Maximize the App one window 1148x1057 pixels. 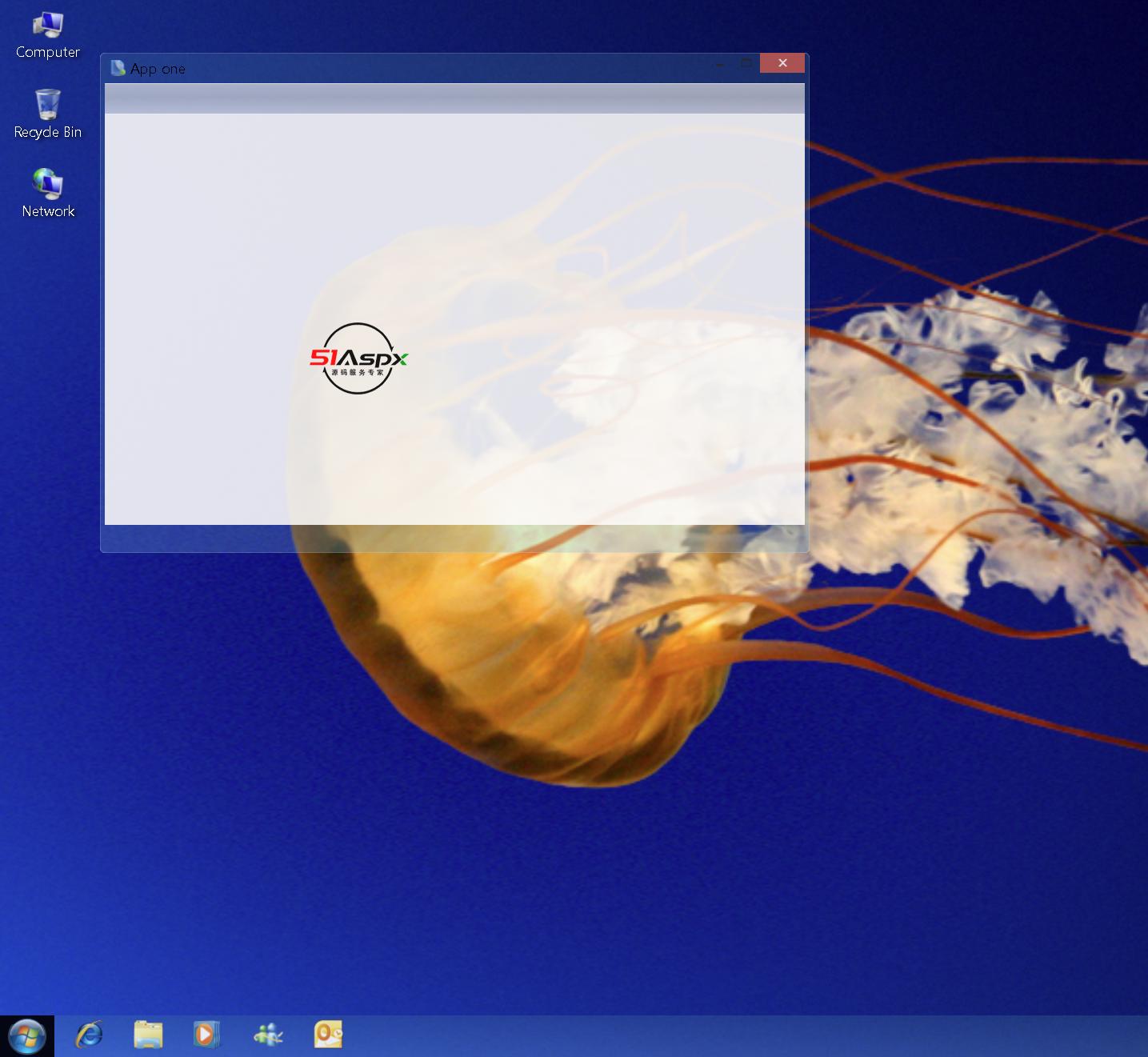(x=746, y=63)
